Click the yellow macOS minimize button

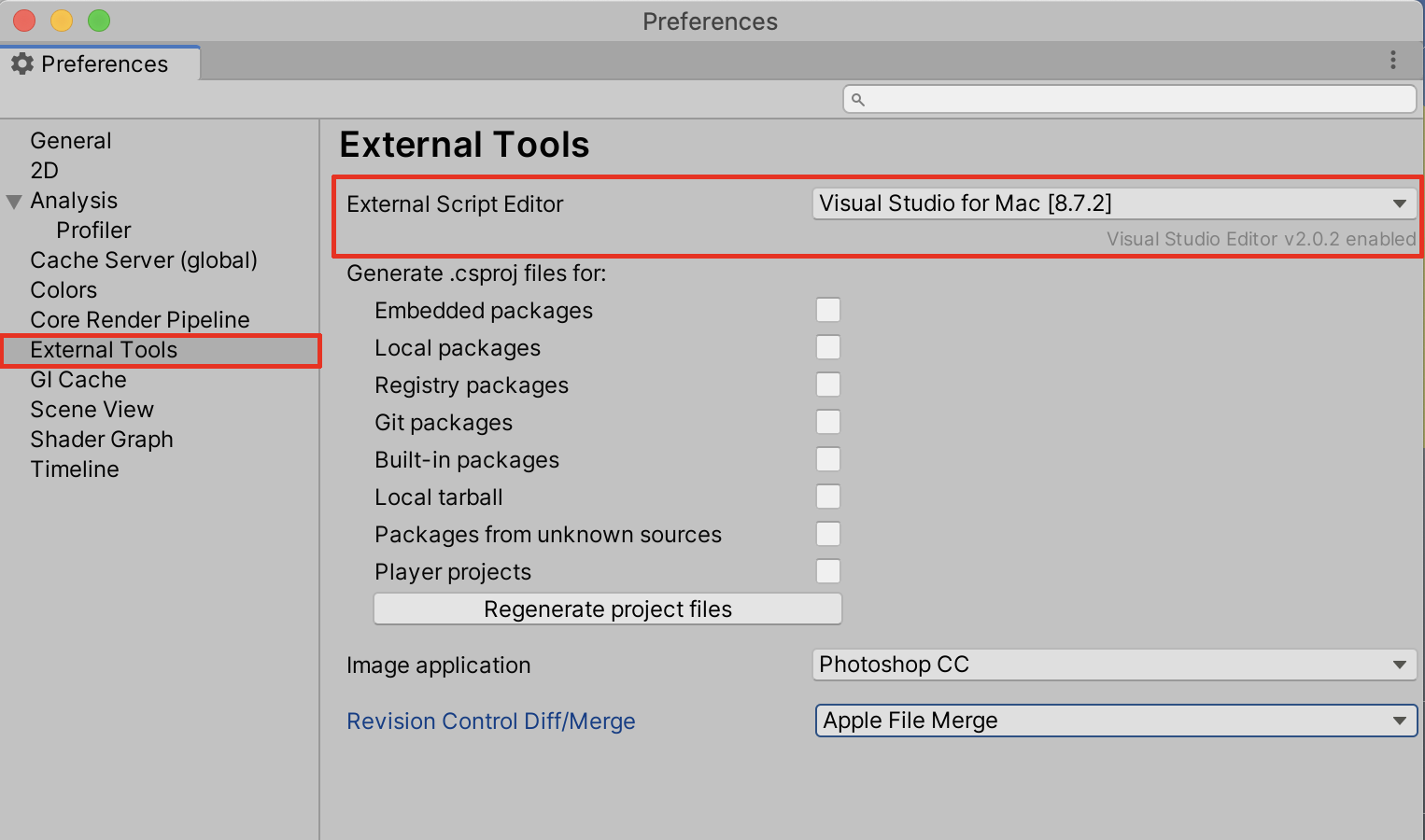[62, 21]
